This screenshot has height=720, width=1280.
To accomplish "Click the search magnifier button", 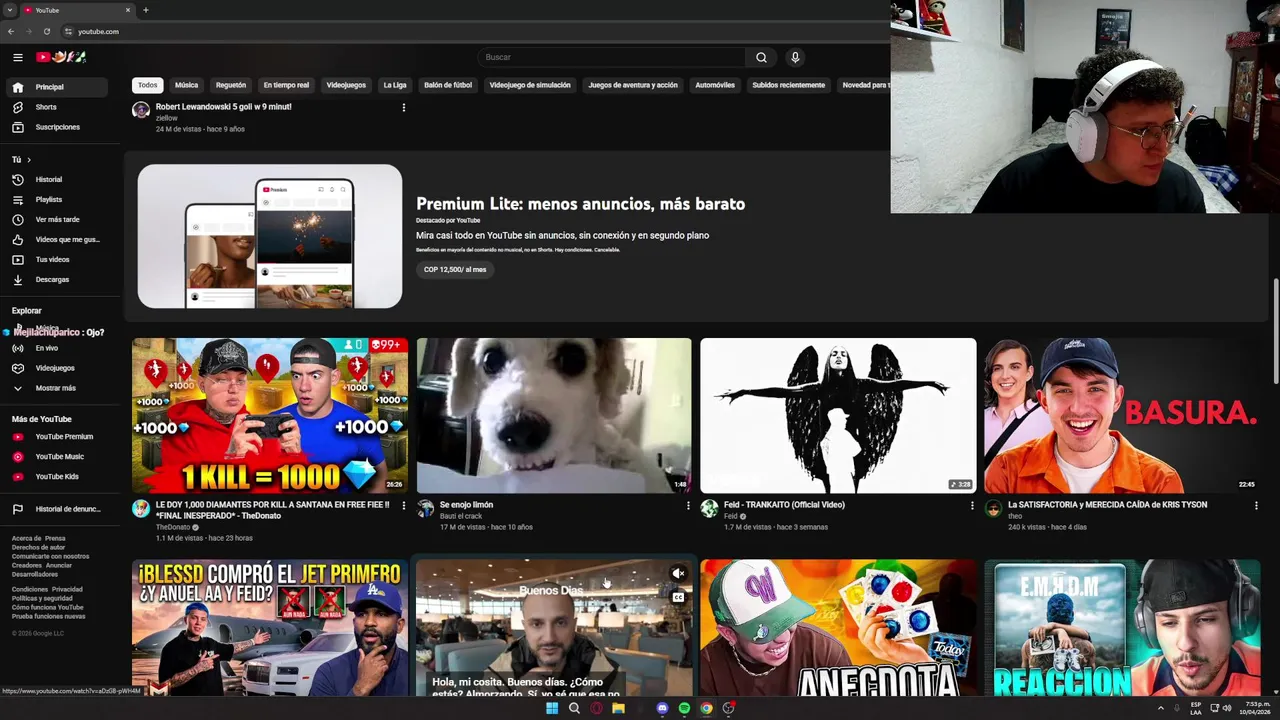I will click(x=761, y=57).
